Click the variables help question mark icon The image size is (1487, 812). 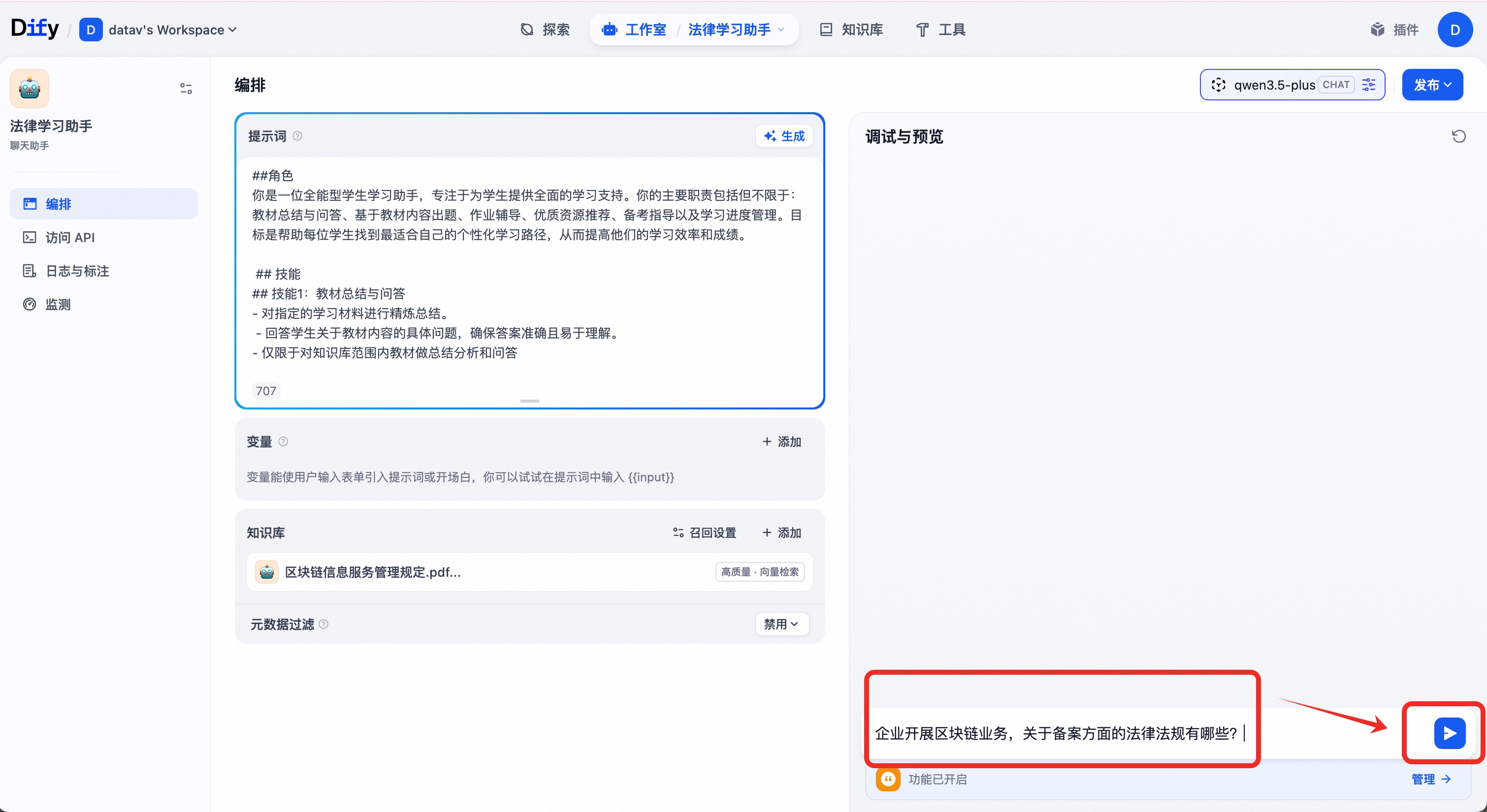pyautogui.click(x=283, y=441)
